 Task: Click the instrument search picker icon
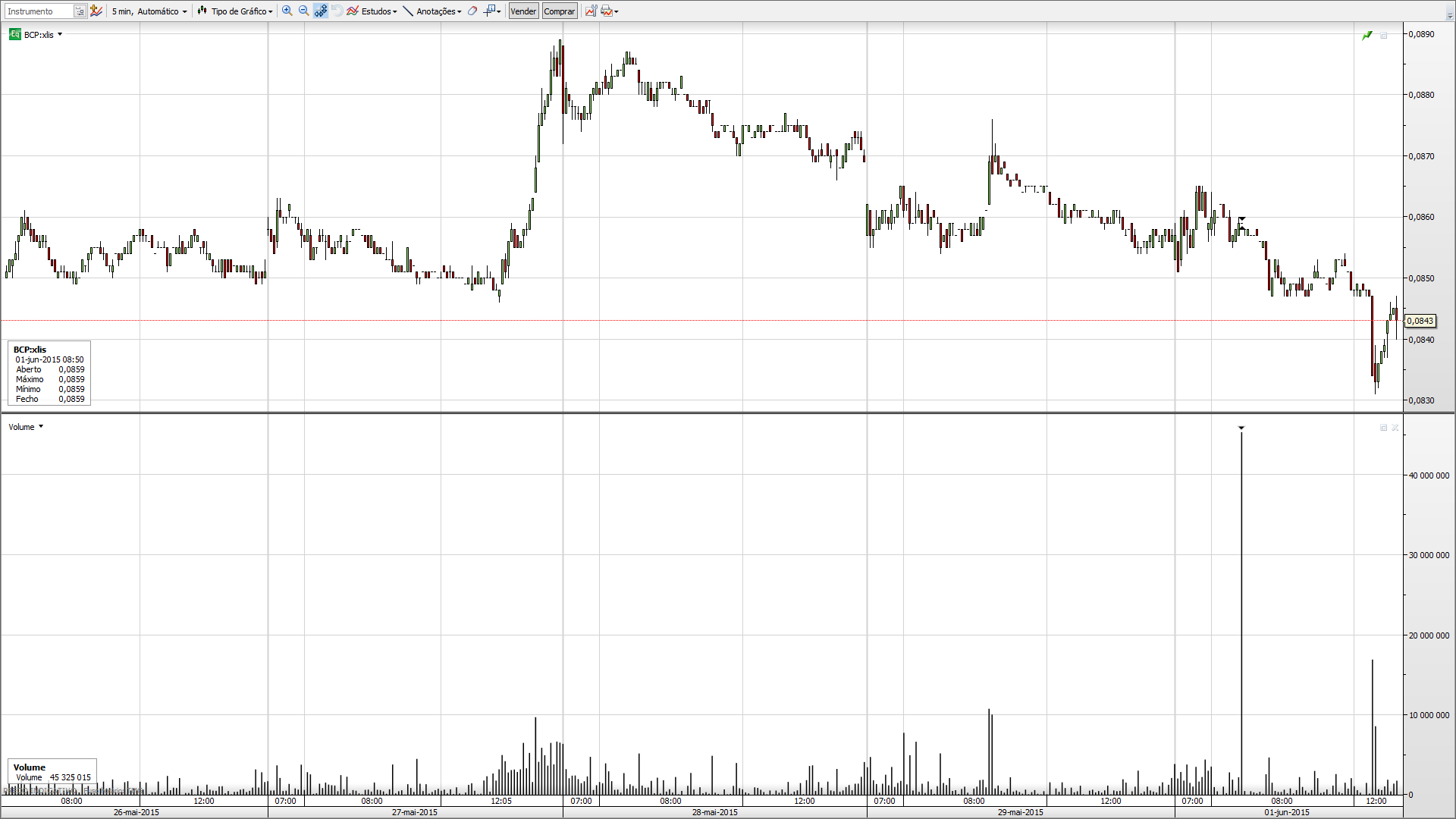coord(80,11)
